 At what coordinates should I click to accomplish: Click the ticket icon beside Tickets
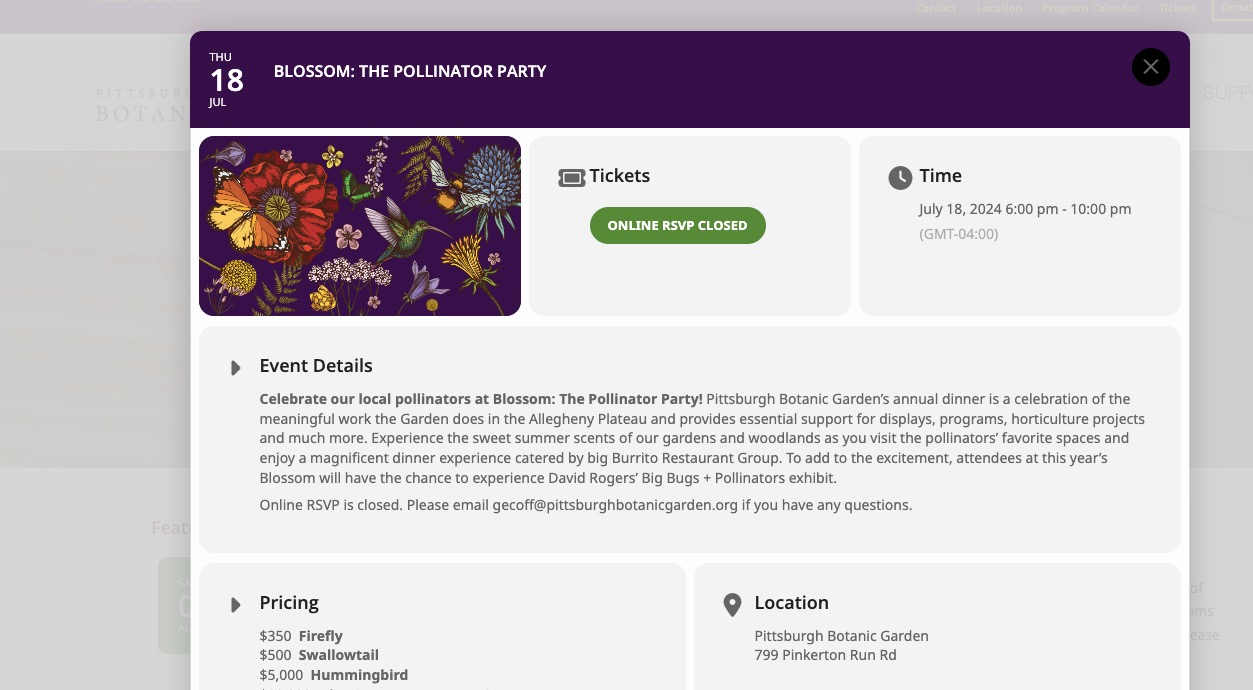click(572, 178)
